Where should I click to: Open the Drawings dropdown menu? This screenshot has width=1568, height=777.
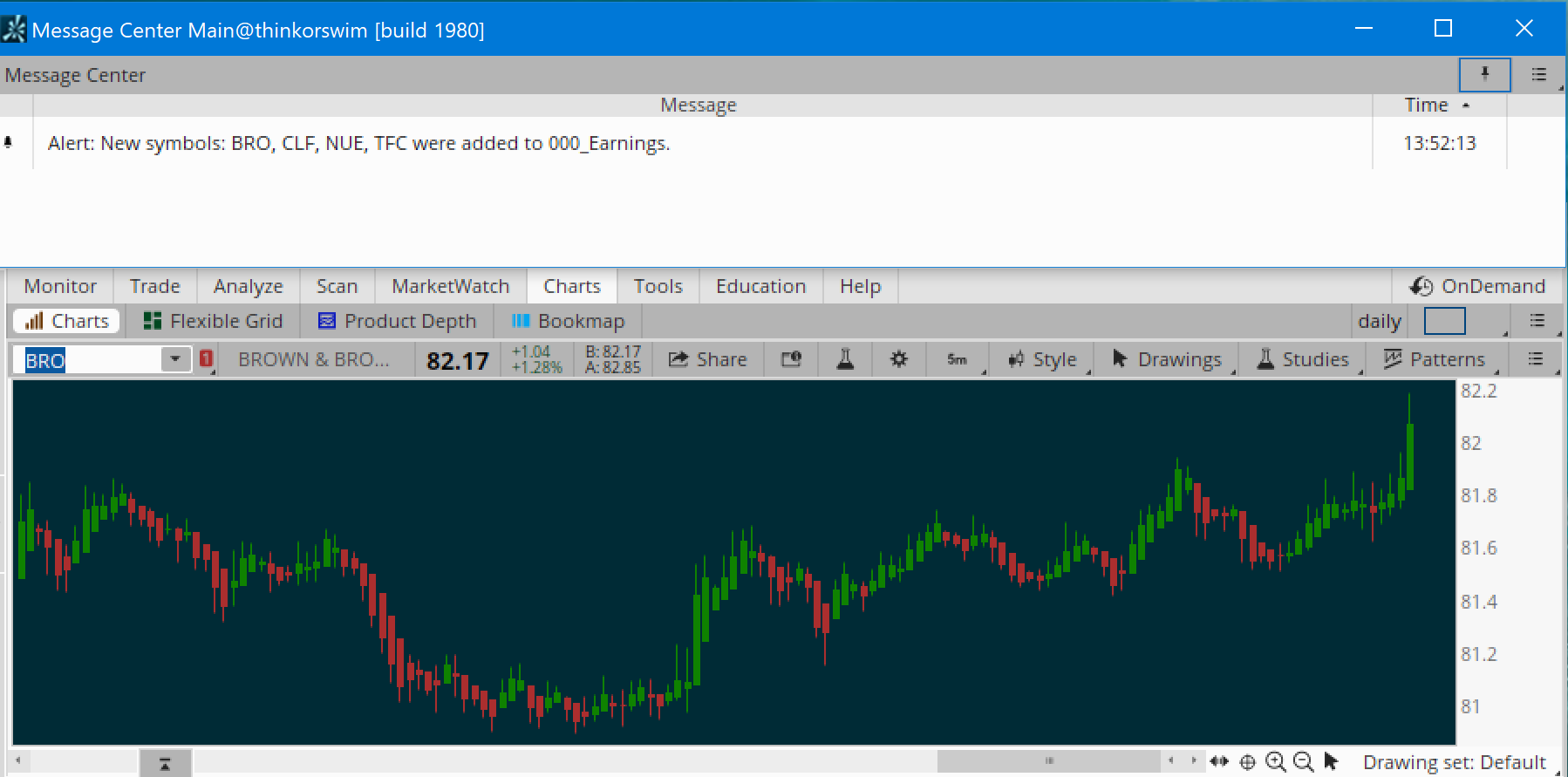[1167, 359]
